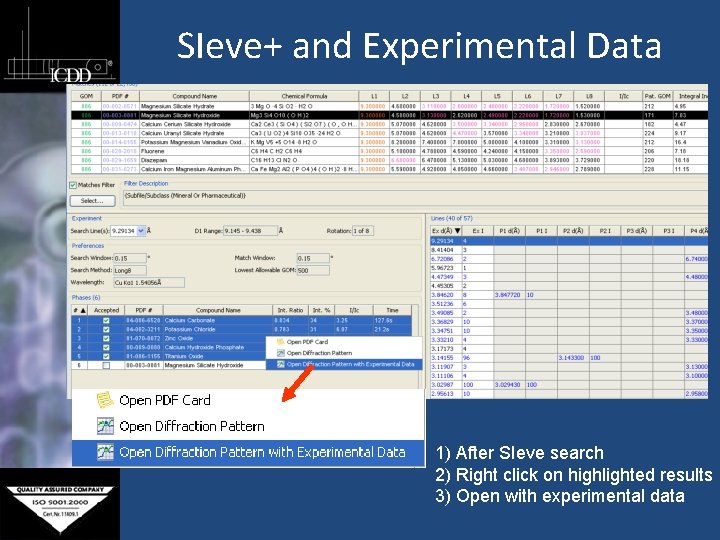720x540 pixels.
Task: Click the Pat. GOM column header
Action: point(657,96)
